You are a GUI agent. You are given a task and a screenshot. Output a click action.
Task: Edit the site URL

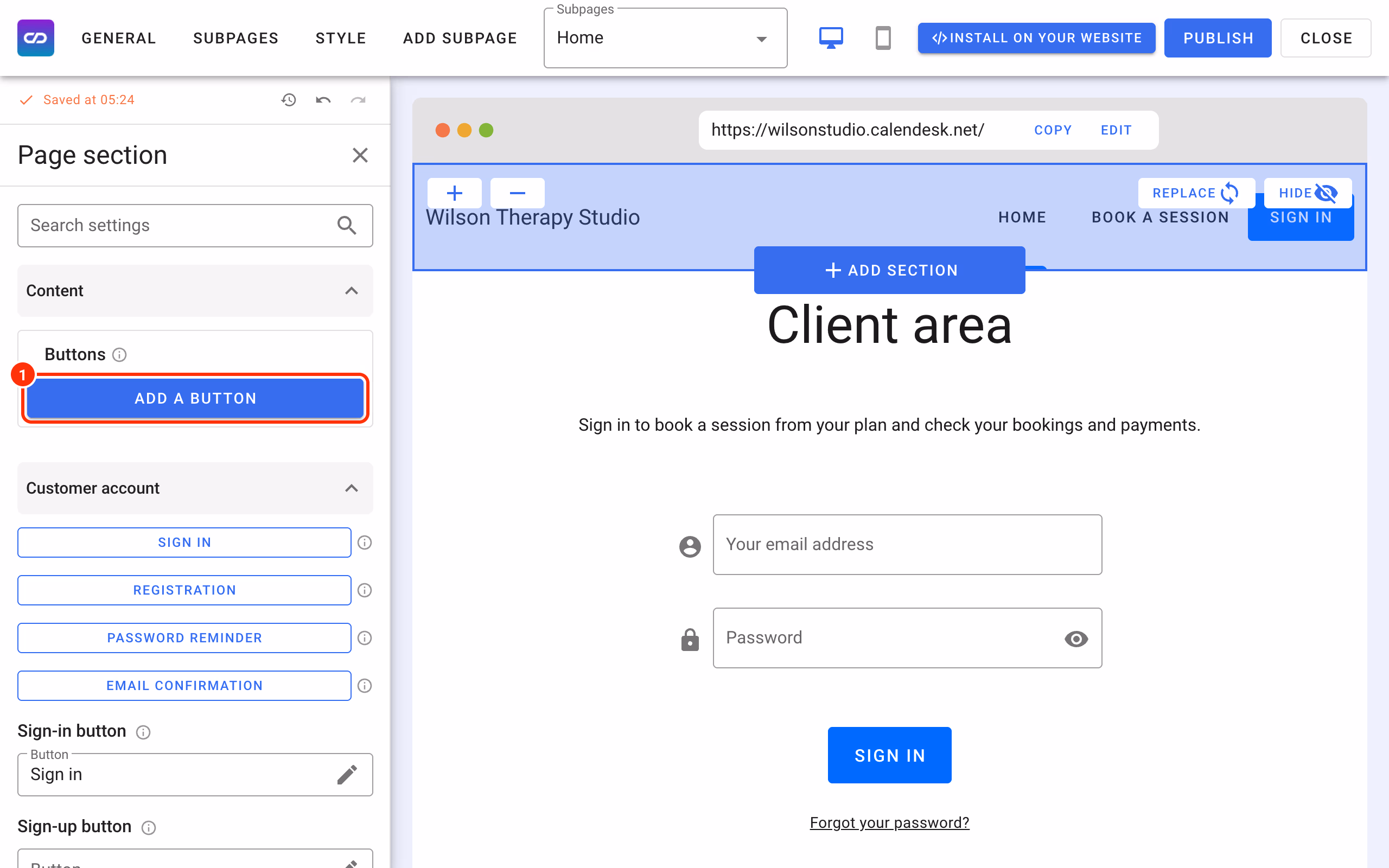click(x=1116, y=130)
